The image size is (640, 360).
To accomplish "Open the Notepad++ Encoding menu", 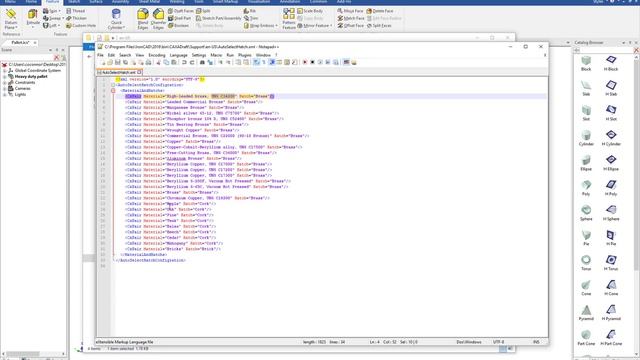I will click(157, 55).
